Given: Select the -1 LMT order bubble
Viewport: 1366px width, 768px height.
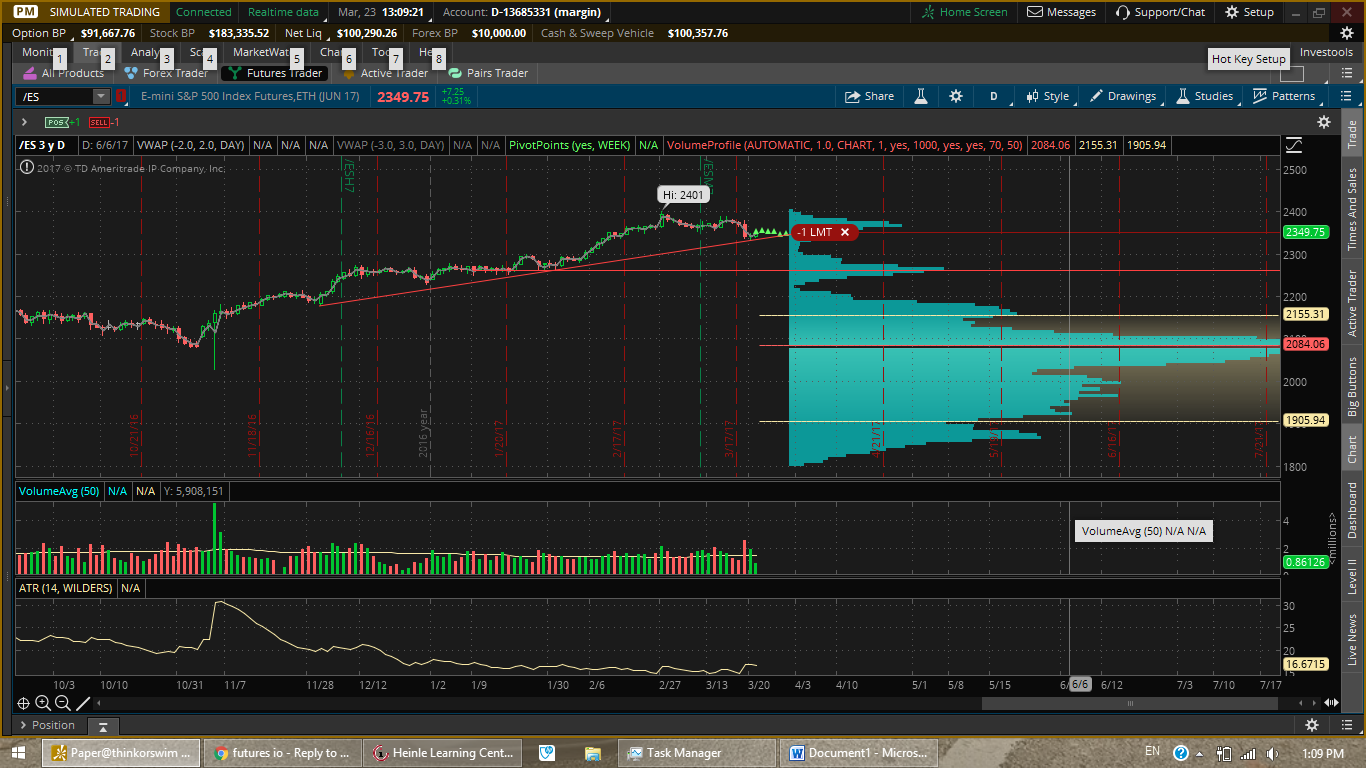Looking at the screenshot, I should click(x=824, y=232).
